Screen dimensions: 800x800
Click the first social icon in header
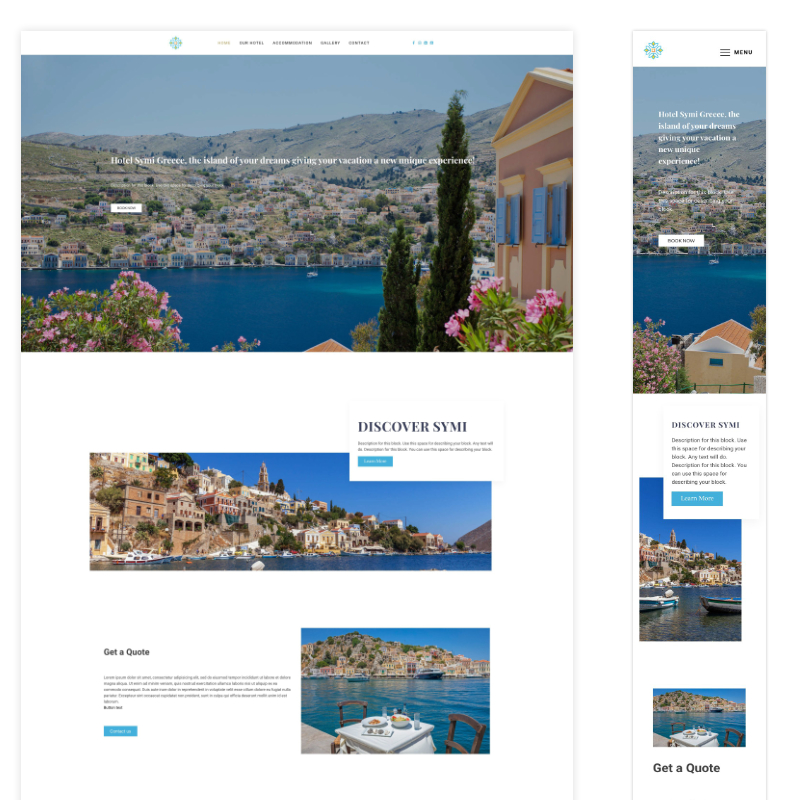click(x=414, y=43)
